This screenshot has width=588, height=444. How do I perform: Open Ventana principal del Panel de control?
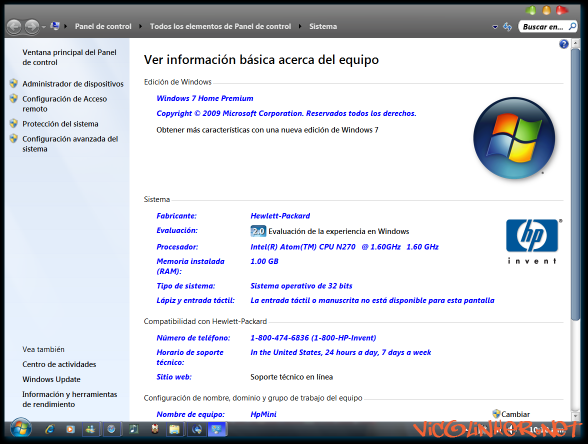coord(69,57)
